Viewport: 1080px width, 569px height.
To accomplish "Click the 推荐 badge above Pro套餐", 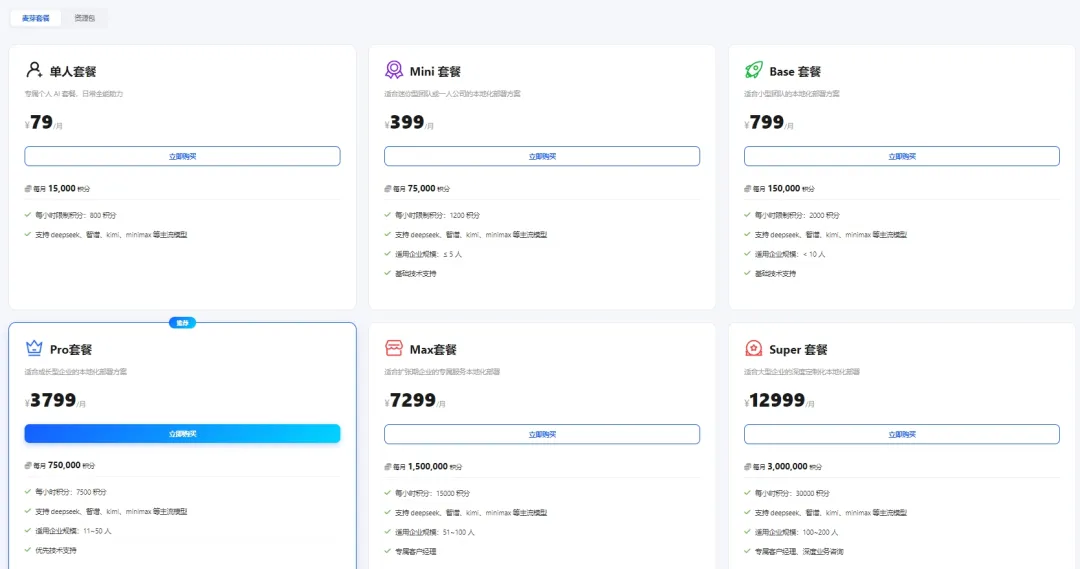I will coord(183,322).
